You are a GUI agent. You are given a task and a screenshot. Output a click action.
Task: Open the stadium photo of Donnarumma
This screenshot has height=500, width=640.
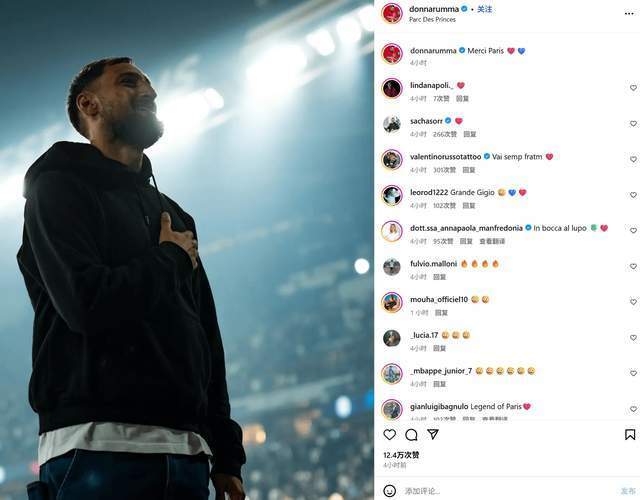click(x=187, y=250)
